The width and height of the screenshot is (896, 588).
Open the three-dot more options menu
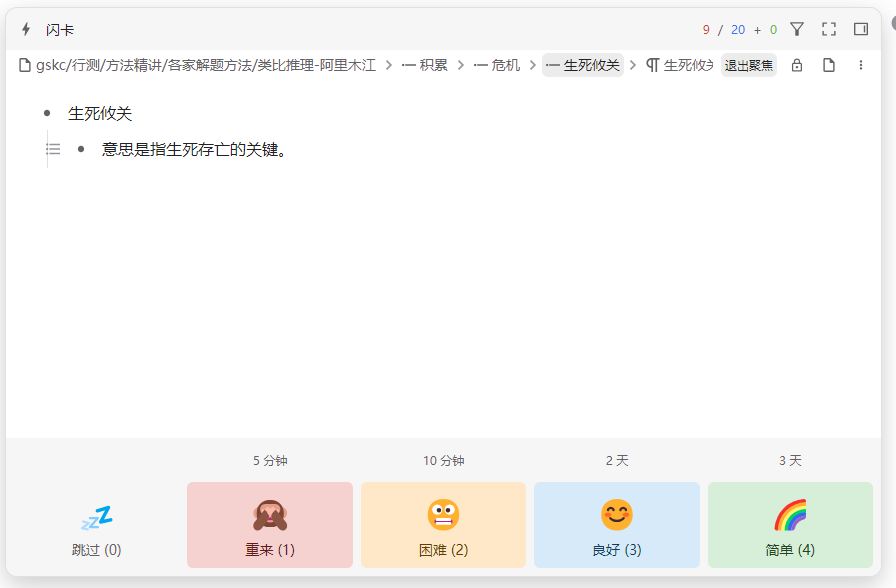point(861,65)
